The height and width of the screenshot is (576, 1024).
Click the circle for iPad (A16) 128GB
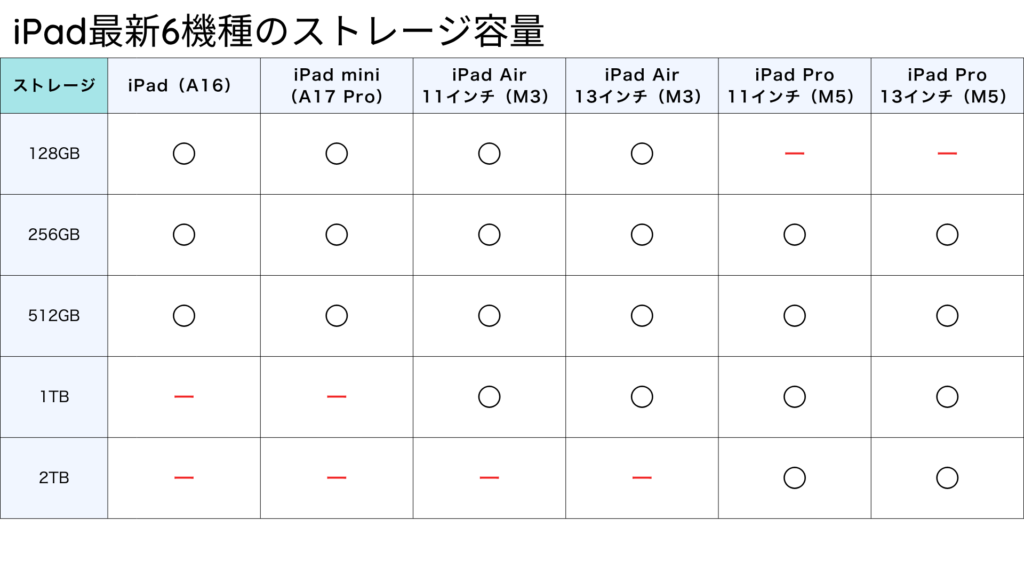click(184, 154)
